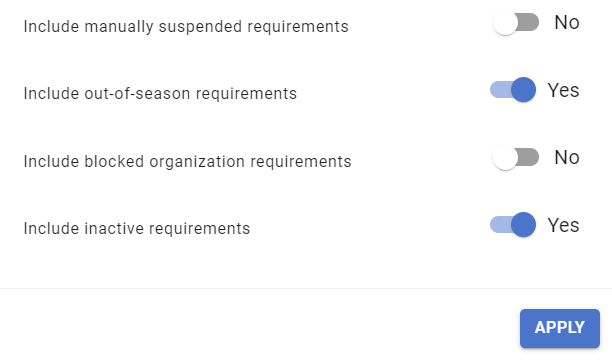This screenshot has width=612, height=362.
Task: Click 'Include inactive requirements' label text
Action: coord(137,228)
